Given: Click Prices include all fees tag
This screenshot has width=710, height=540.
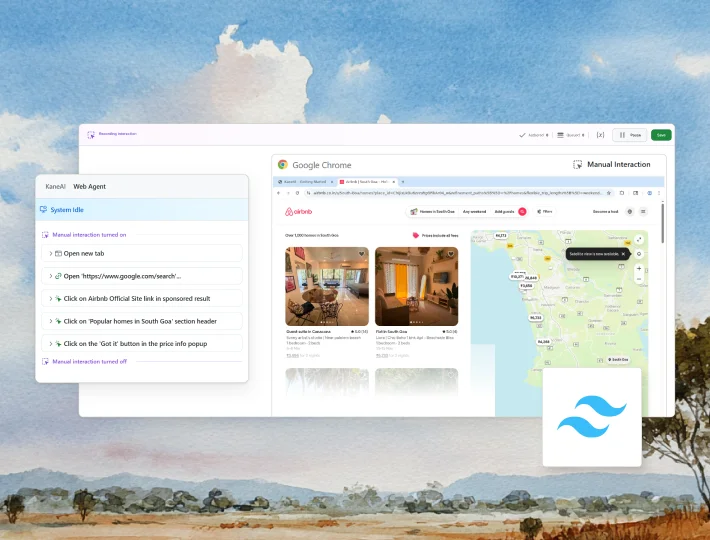Looking at the screenshot, I should (x=435, y=235).
